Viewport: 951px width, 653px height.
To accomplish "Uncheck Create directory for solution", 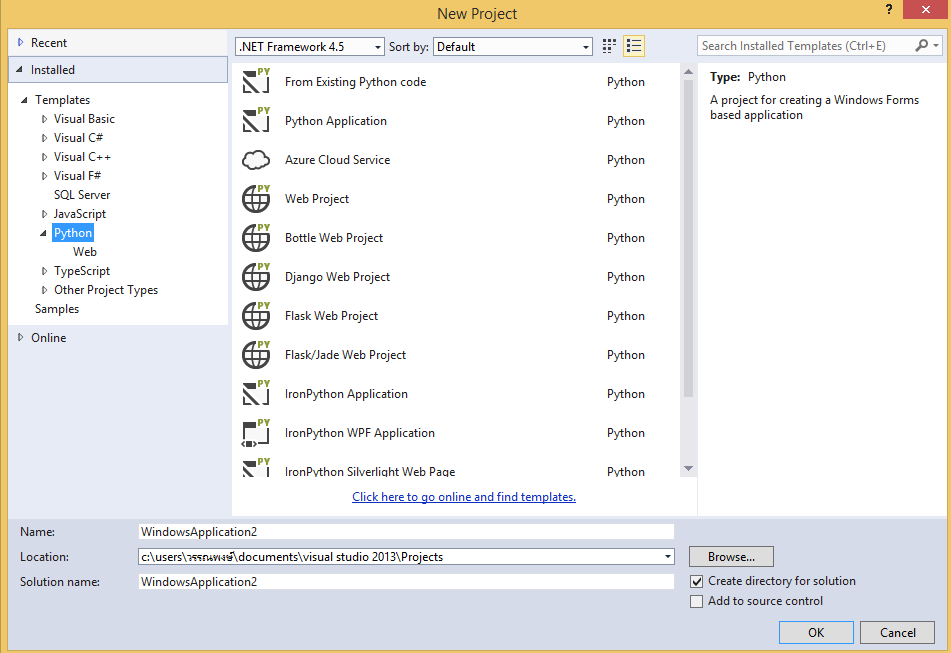I will pyautogui.click(x=695, y=580).
